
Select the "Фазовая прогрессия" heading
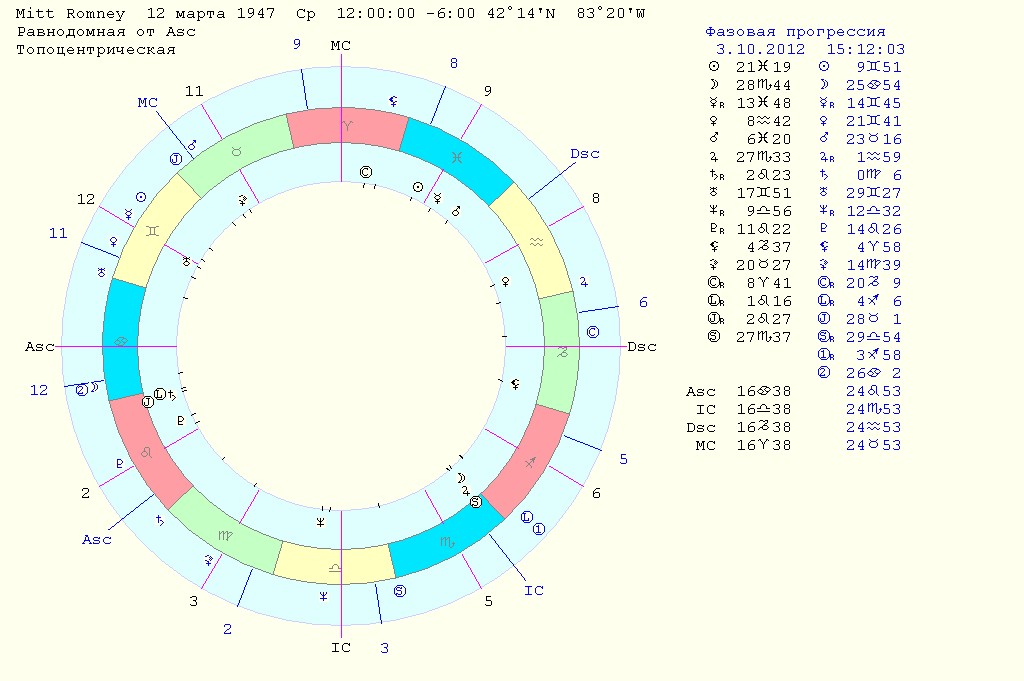pyautogui.click(x=795, y=31)
